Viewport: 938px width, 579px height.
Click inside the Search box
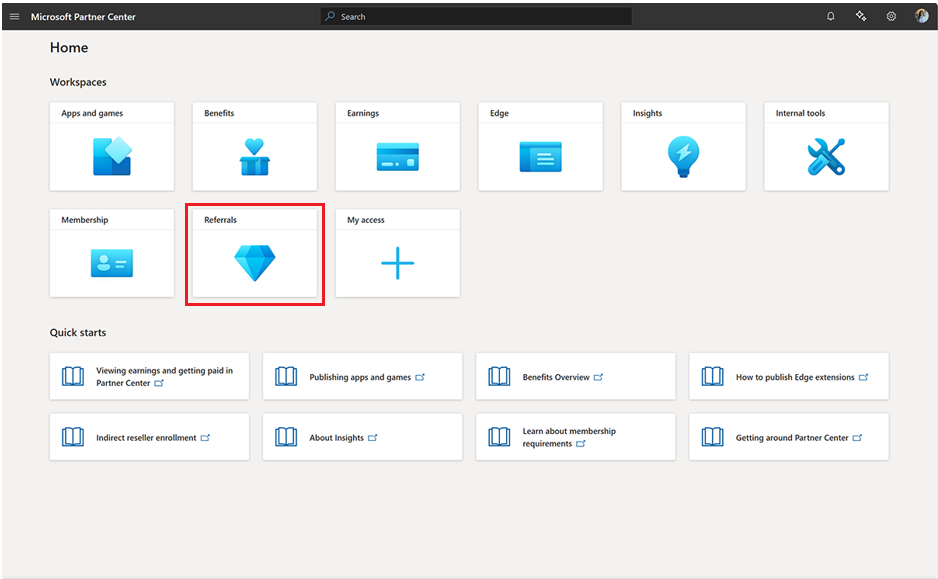click(476, 17)
